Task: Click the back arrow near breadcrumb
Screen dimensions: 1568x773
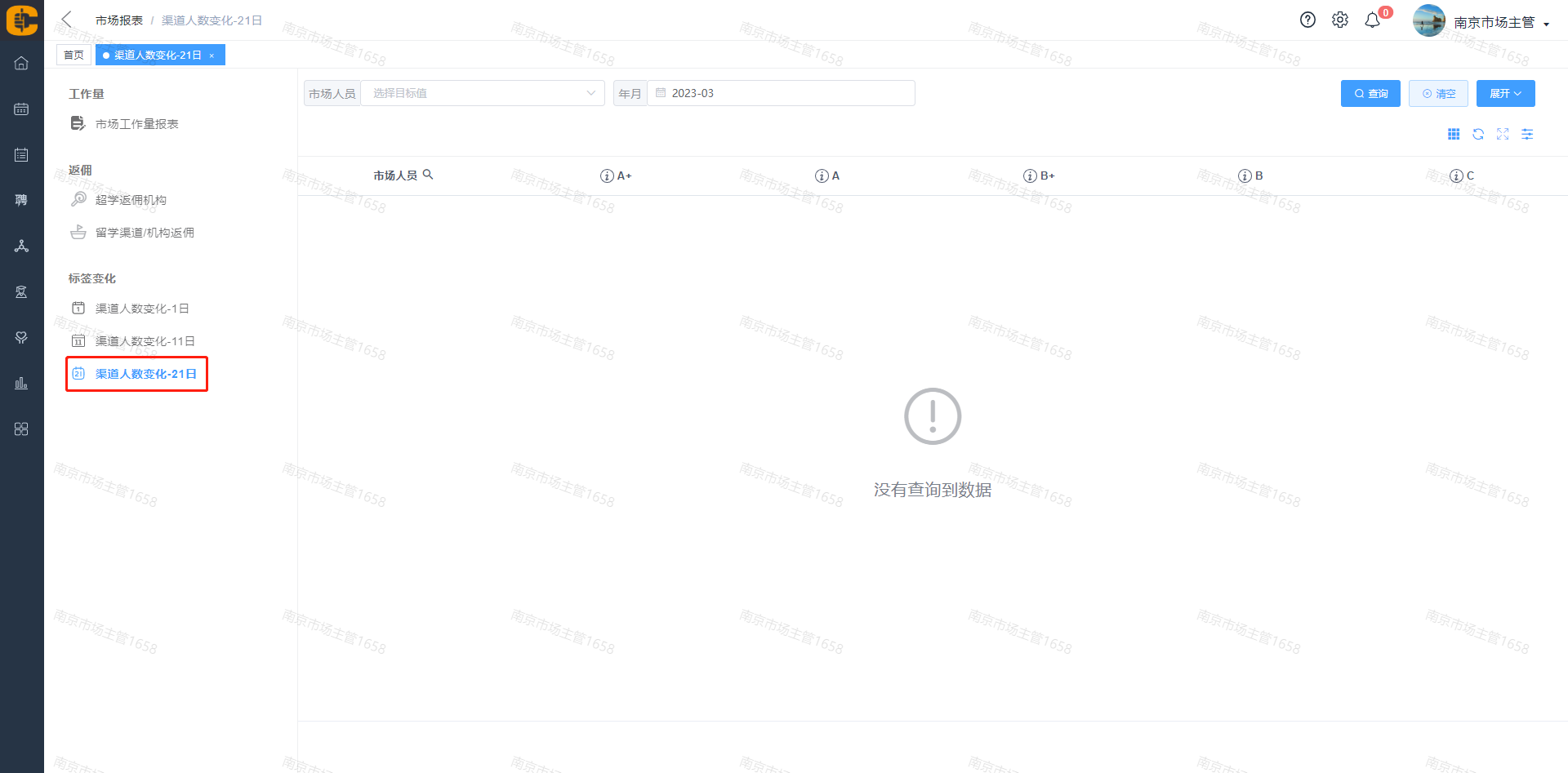Action: click(67, 20)
